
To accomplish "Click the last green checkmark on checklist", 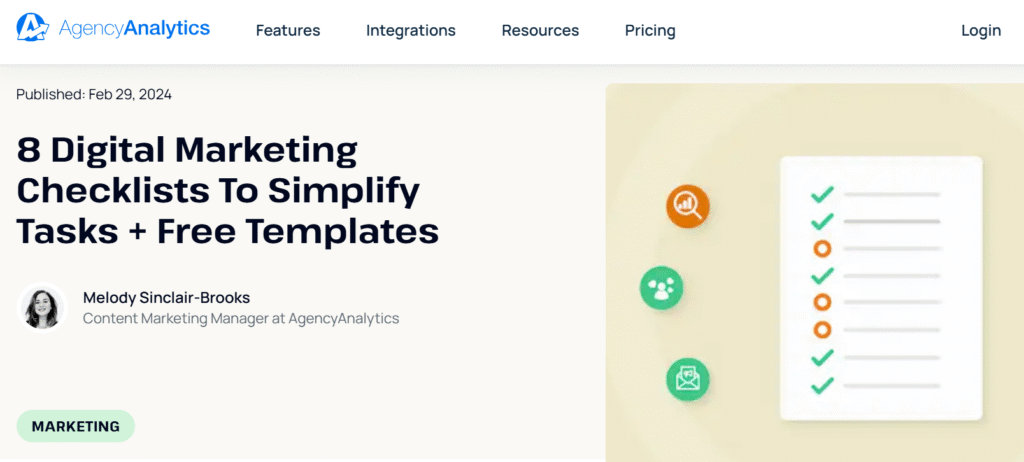I will (x=822, y=385).
